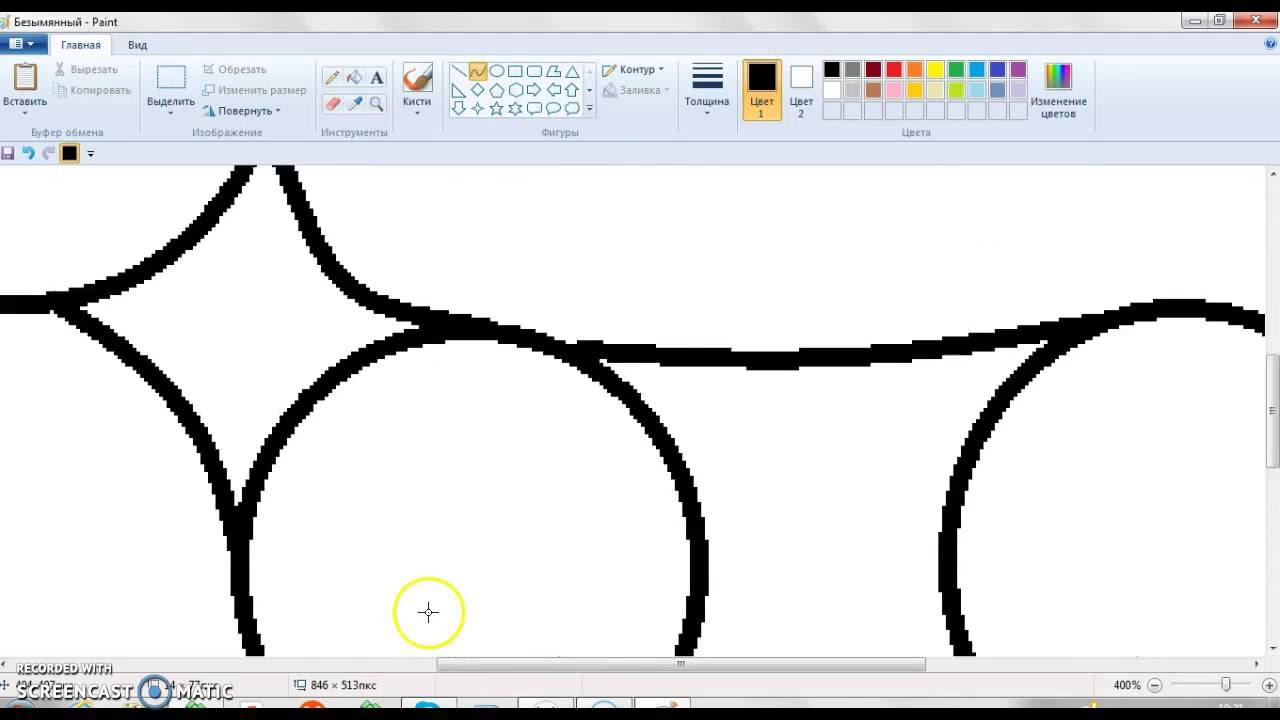Choose the Oval shape
This screenshot has width=1280, height=720.
pyautogui.click(x=496, y=71)
